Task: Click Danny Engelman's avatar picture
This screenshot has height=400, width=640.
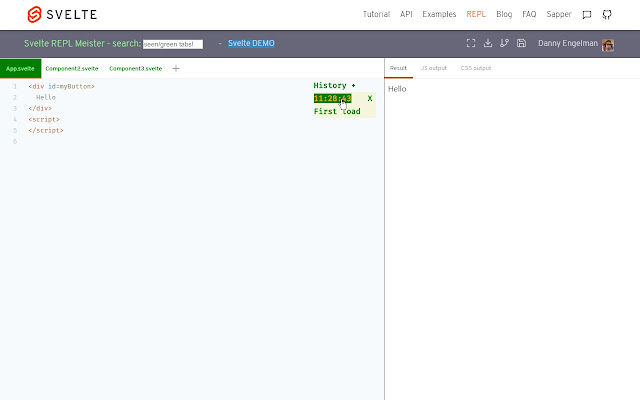Action: pos(608,45)
